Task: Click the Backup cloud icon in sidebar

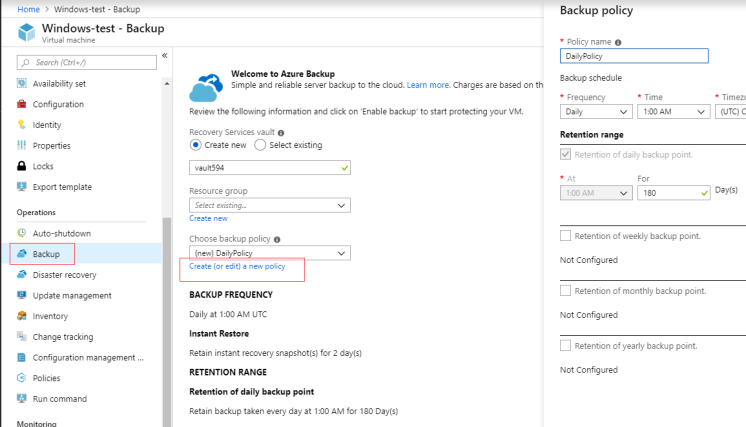Action: coord(21,253)
